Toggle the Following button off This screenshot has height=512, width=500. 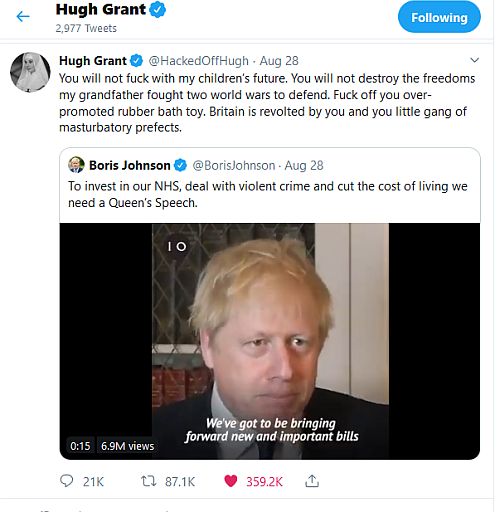pos(439,17)
